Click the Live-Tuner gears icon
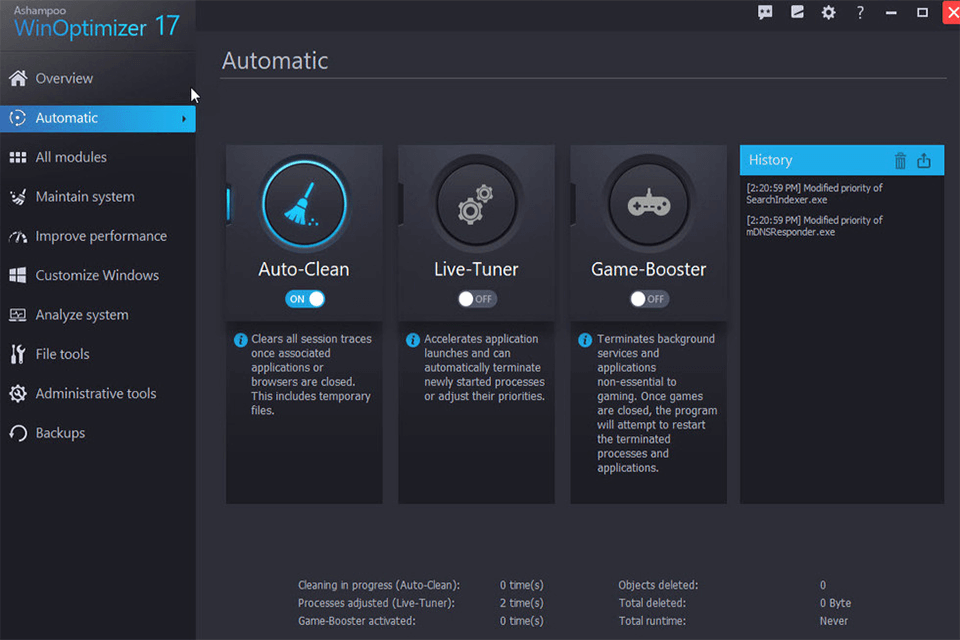The height and width of the screenshot is (640, 960). pyautogui.click(x=476, y=204)
